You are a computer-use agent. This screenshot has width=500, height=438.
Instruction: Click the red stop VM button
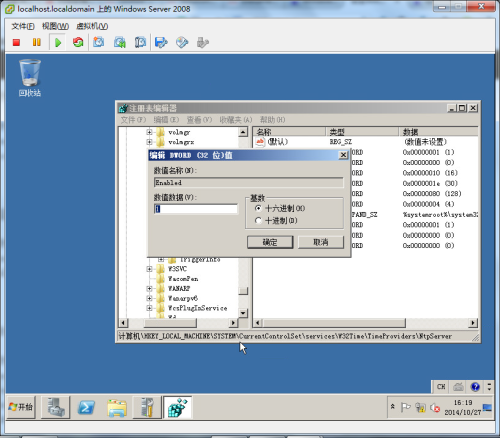(x=16, y=42)
